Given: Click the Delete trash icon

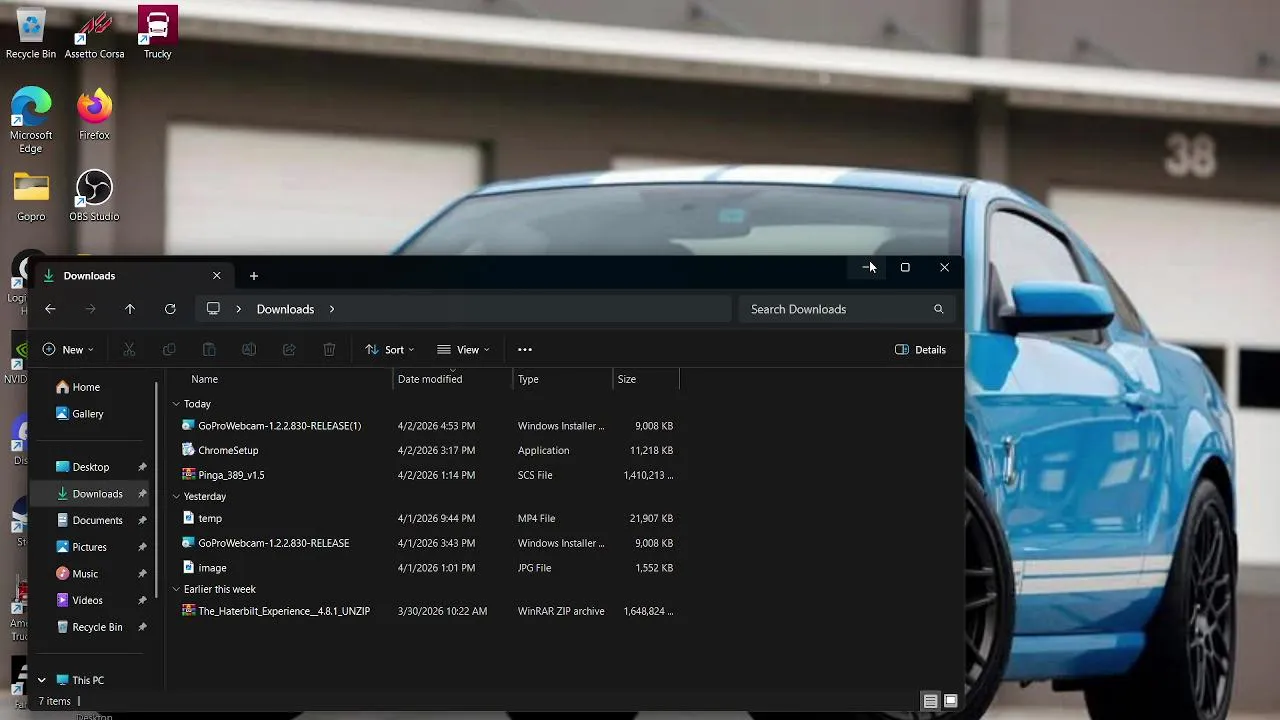Looking at the screenshot, I should 329,350.
